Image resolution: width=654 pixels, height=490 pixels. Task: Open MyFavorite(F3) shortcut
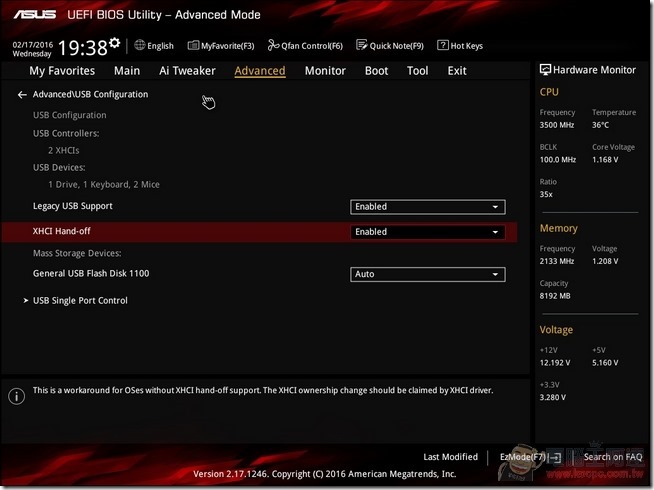click(221, 45)
